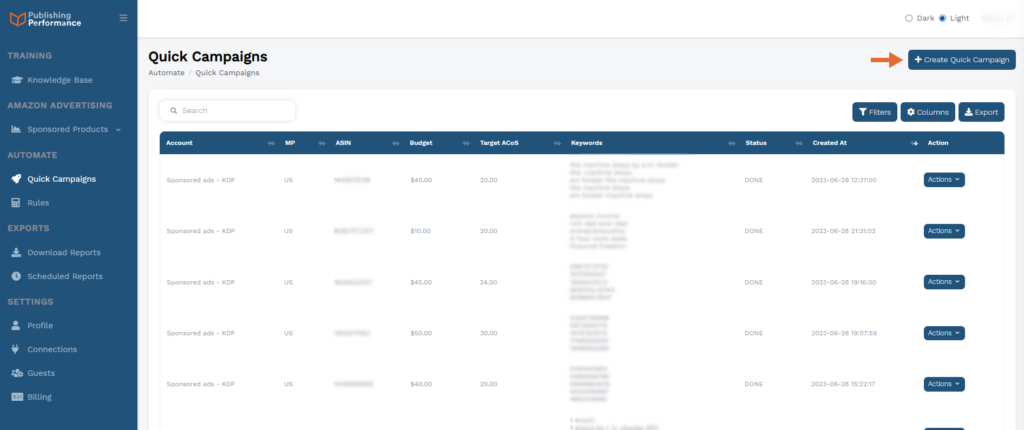Click Sponsored ads - KDP in $45.00 row

(200, 282)
